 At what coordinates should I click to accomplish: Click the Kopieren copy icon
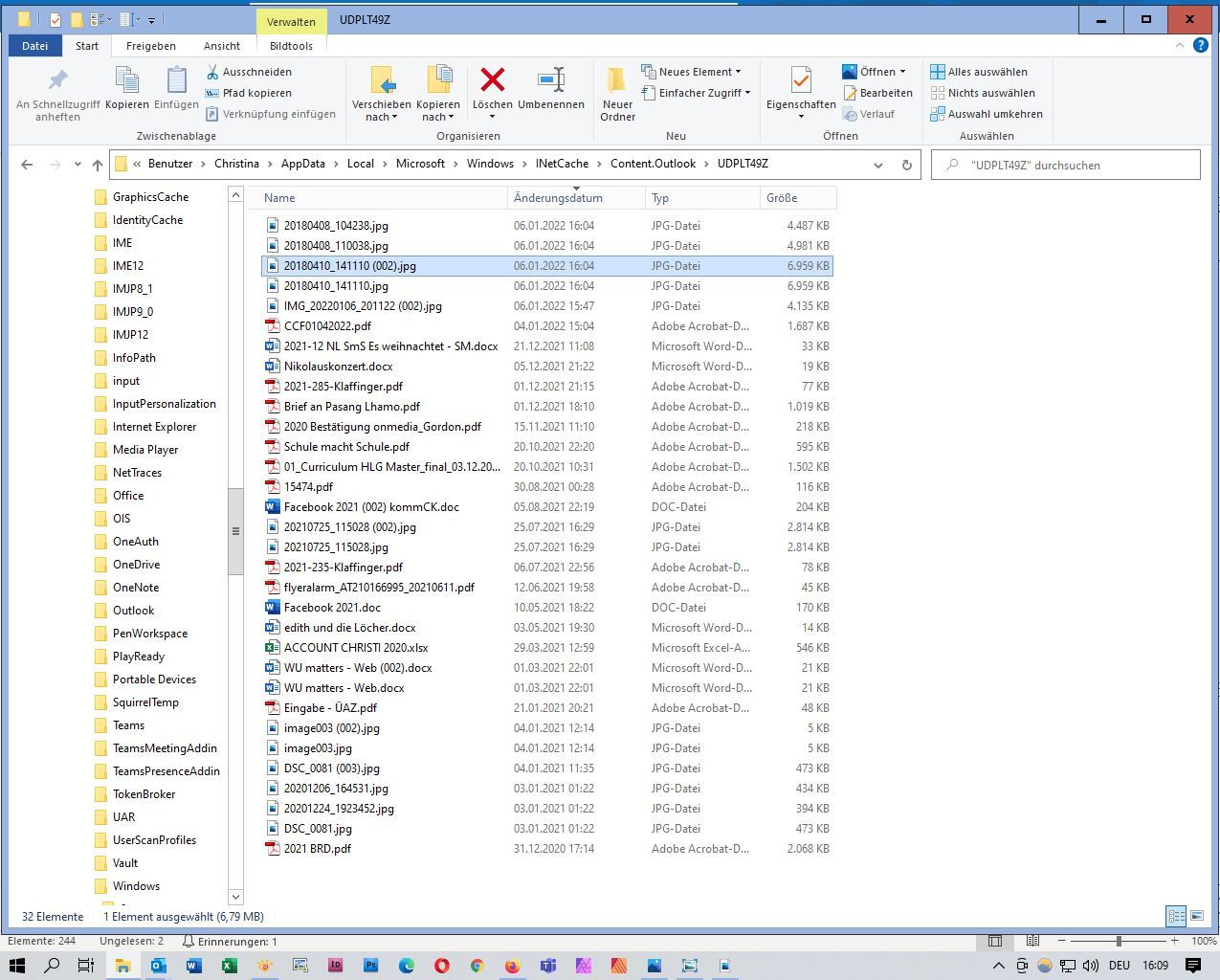pos(126,81)
